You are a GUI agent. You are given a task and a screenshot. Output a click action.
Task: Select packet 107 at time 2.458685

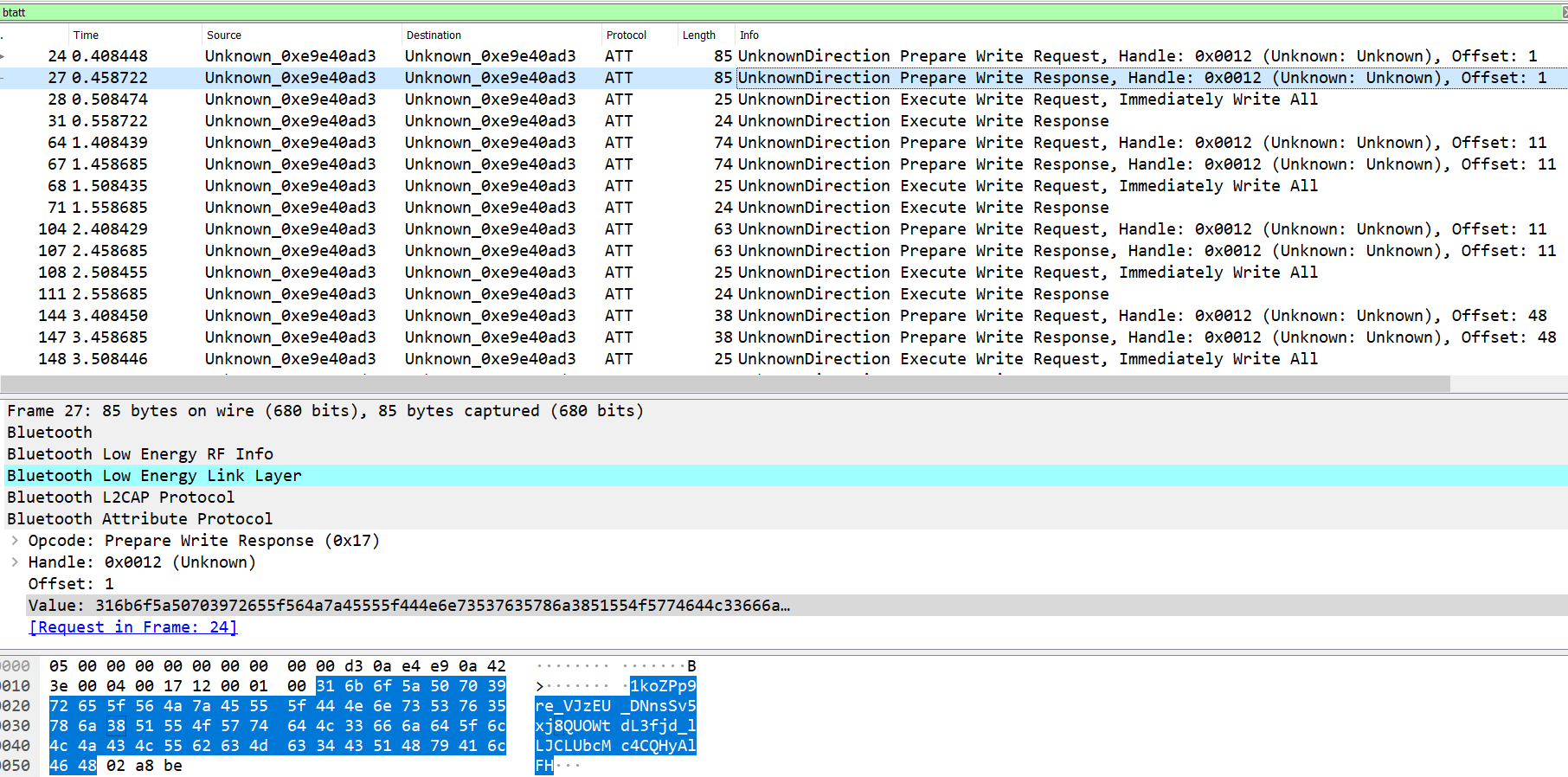coord(784,251)
